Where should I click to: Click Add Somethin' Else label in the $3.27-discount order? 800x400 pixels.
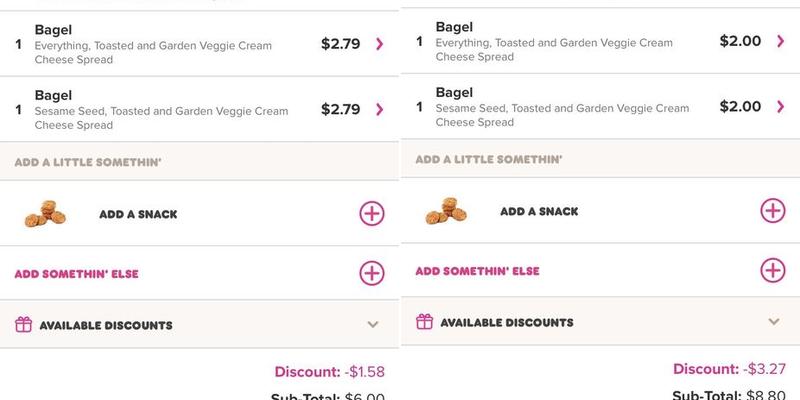[477, 271]
